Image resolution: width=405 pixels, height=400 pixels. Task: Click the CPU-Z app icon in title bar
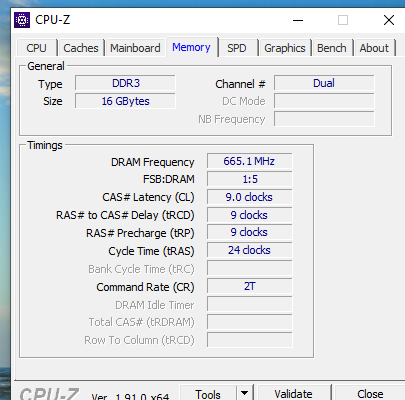(x=22, y=20)
